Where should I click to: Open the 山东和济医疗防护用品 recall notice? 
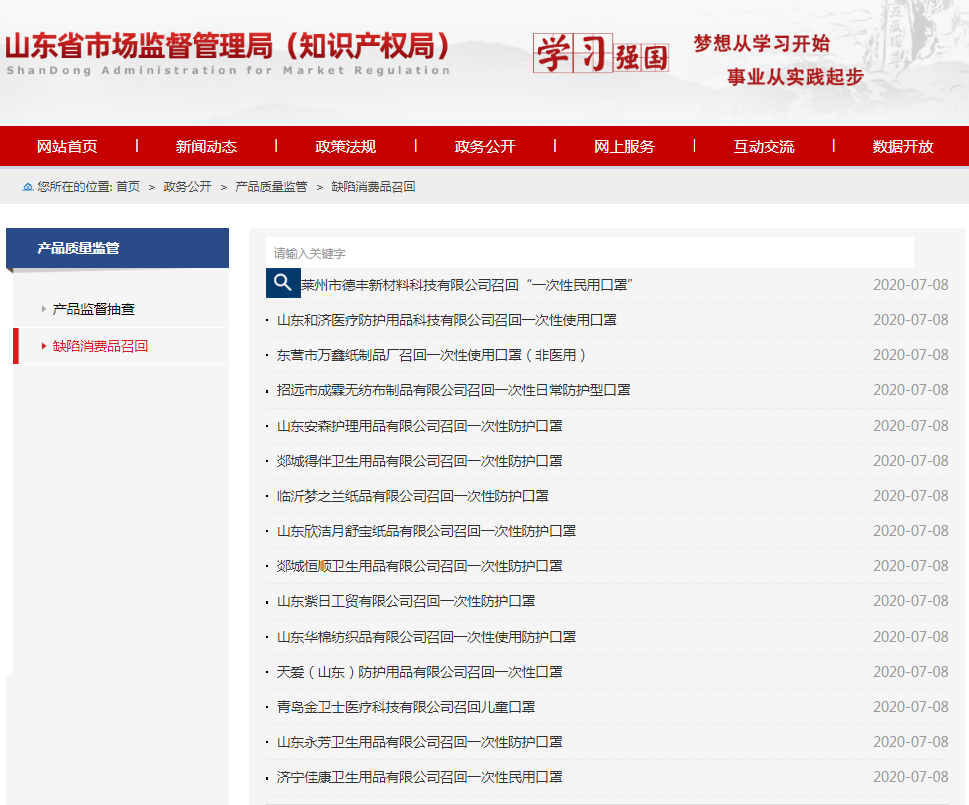(446, 320)
